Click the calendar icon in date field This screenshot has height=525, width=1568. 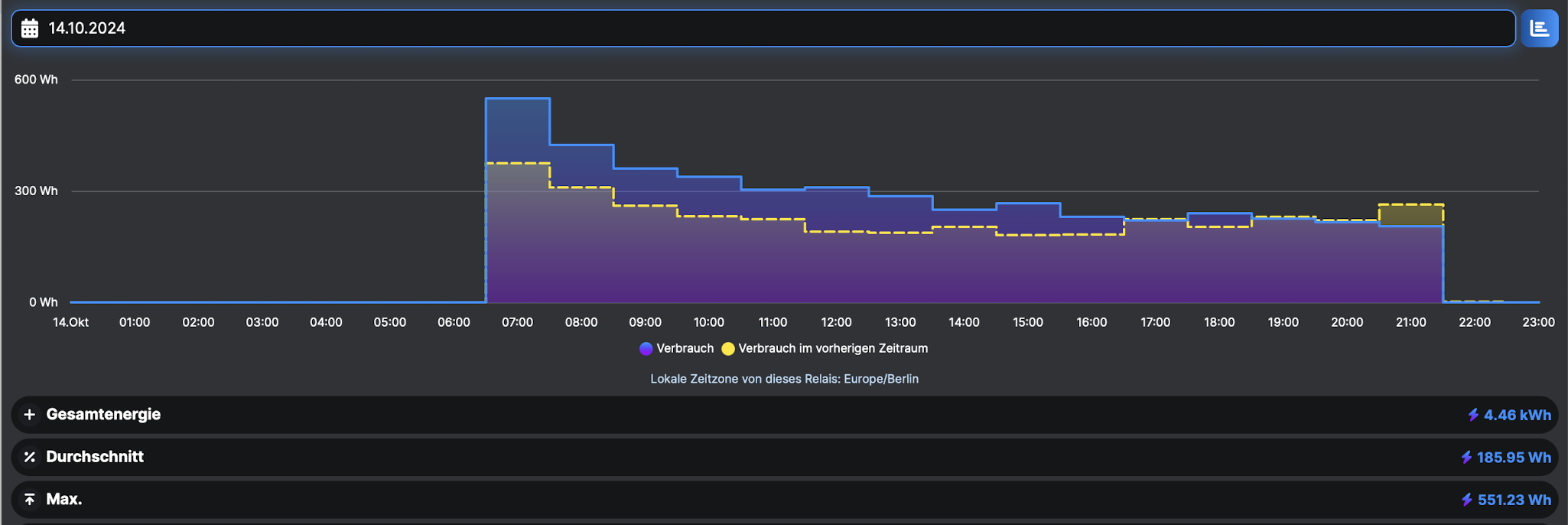pos(30,28)
